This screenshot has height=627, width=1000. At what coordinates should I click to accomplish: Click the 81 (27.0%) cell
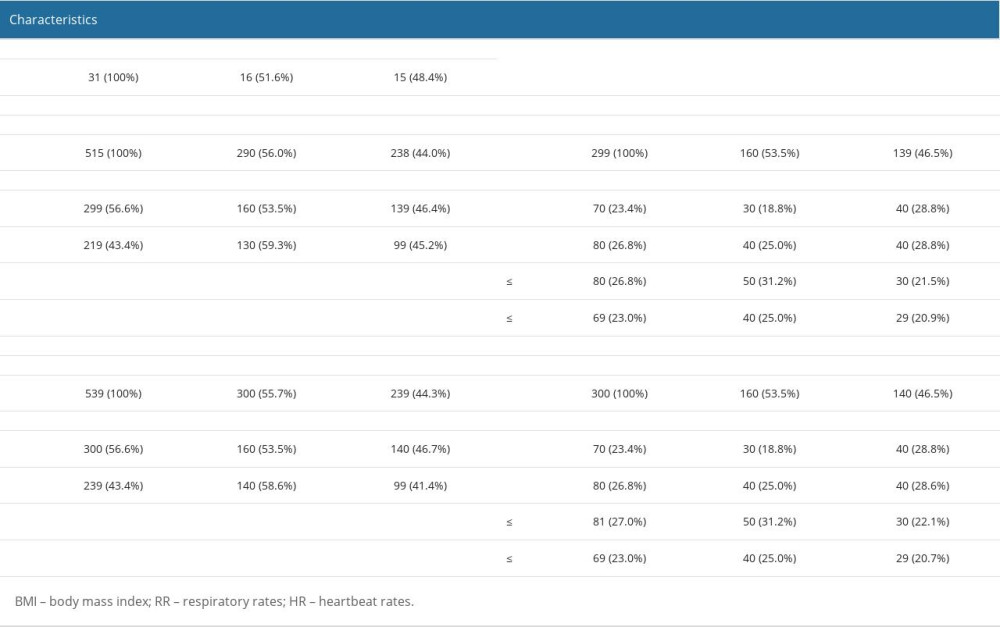[x=620, y=521]
